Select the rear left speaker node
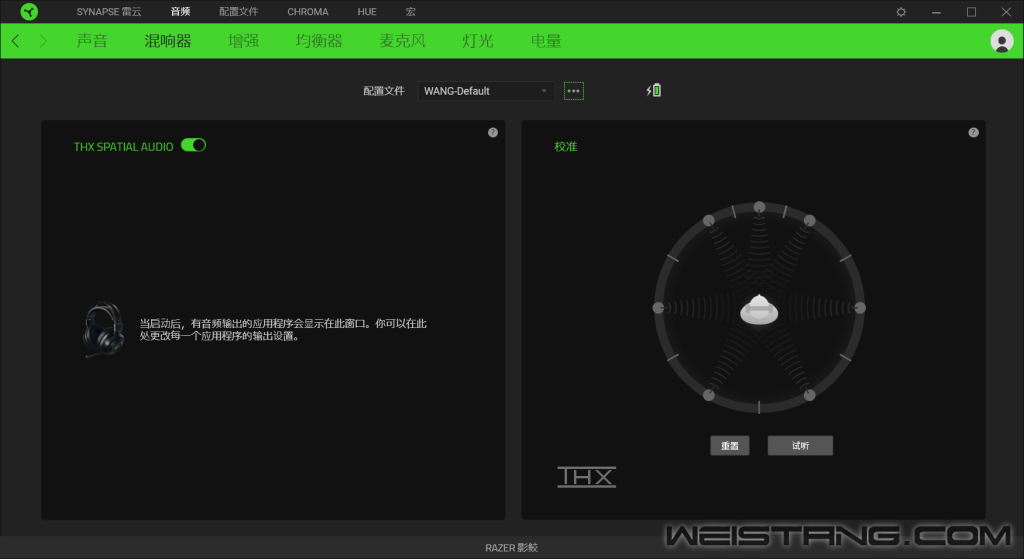 click(x=709, y=395)
